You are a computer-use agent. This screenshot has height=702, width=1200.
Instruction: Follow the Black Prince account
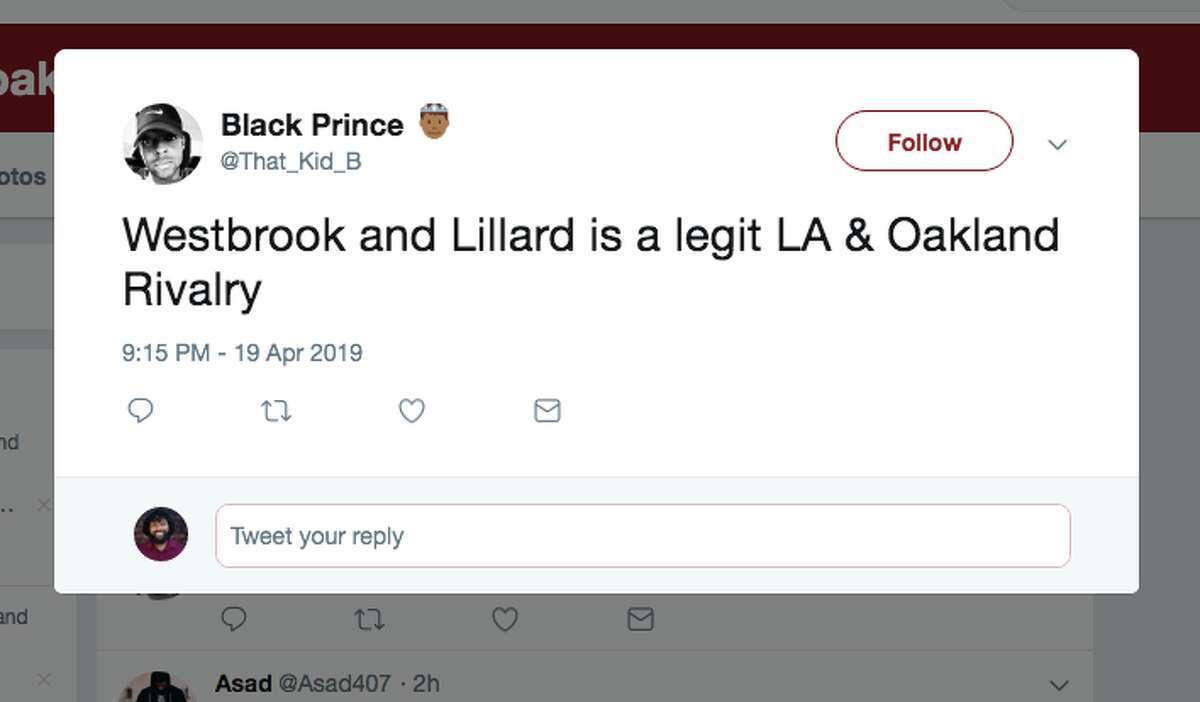[922, 141]
